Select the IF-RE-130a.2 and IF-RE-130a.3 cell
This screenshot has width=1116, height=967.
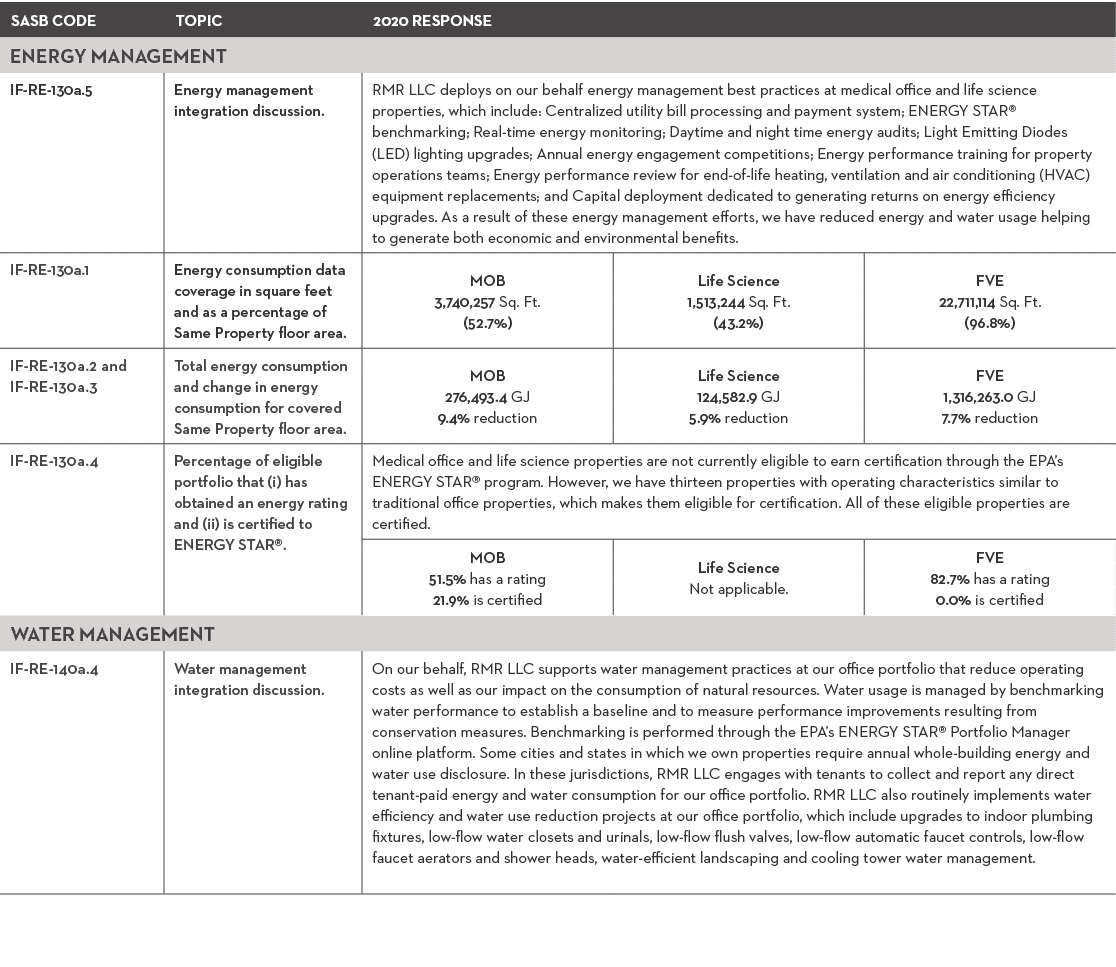tap(67, 375)
